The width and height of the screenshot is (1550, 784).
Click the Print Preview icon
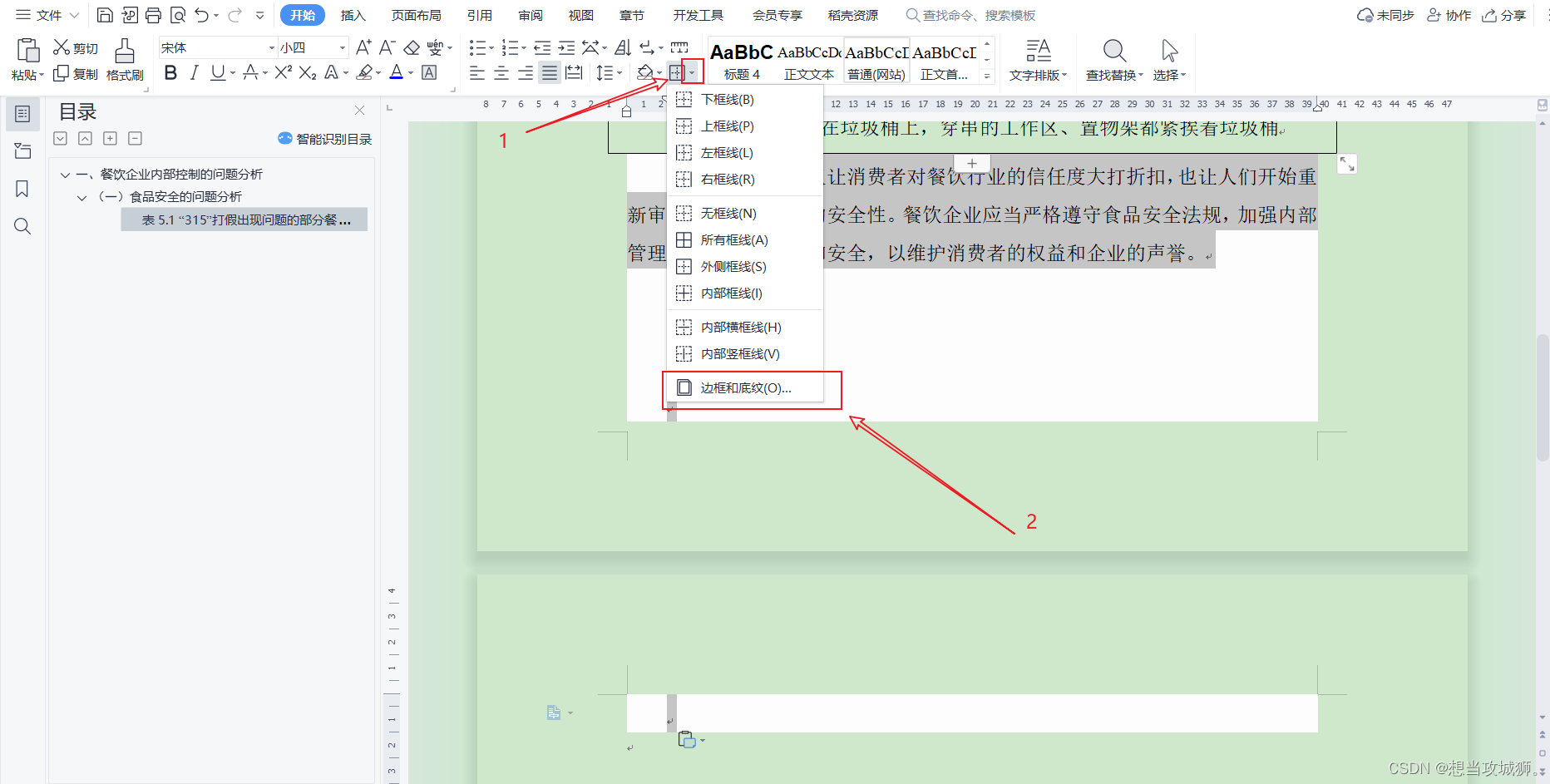[177, 15]
